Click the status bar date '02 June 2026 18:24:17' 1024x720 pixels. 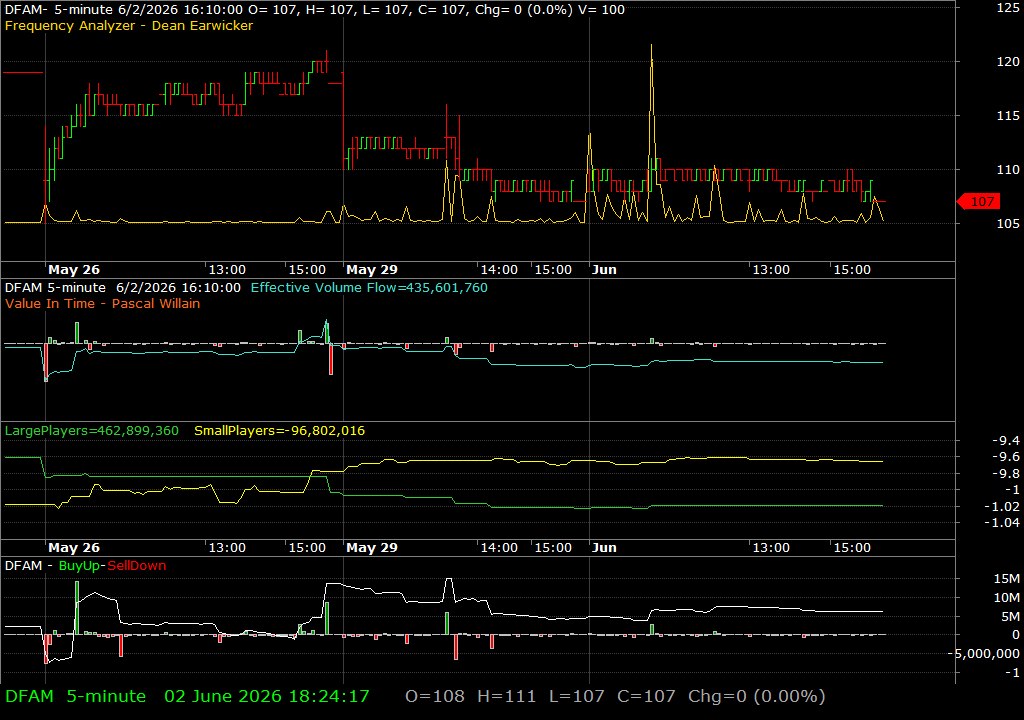[x=266, y=696]
